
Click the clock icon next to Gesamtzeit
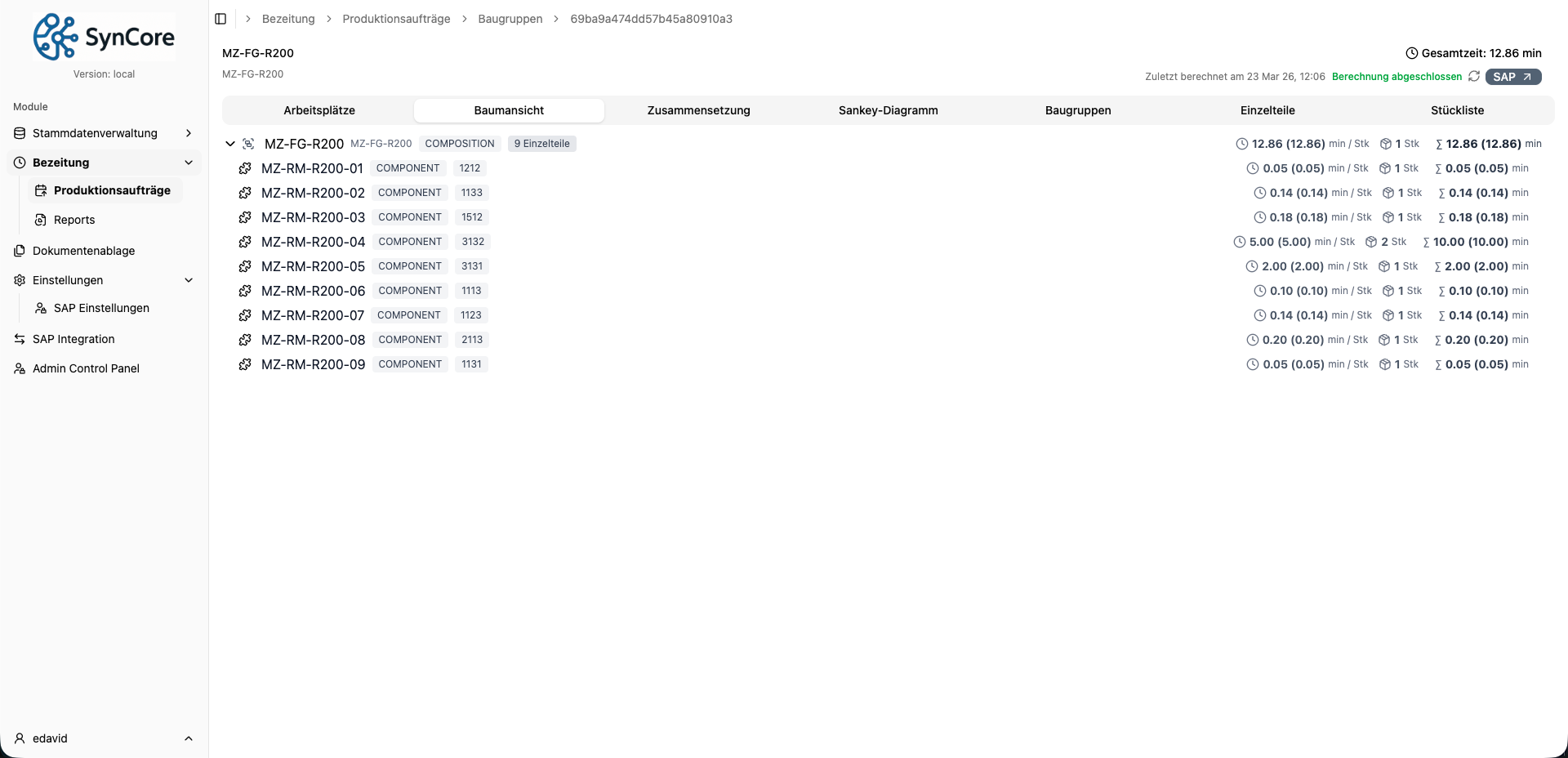[1411, 53]
